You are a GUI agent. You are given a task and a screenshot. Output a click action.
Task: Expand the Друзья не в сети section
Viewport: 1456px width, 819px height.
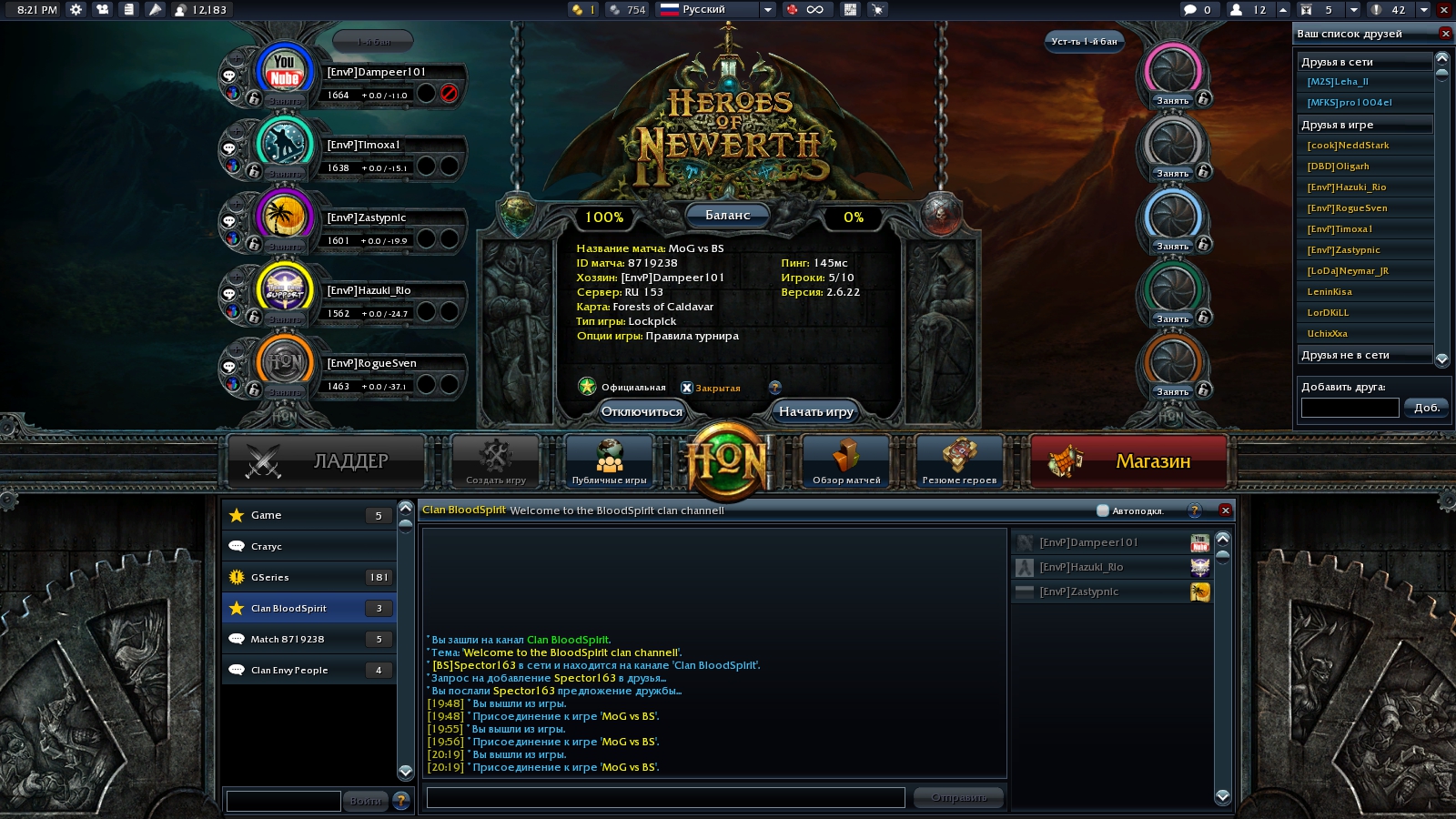pos(1365,355)
